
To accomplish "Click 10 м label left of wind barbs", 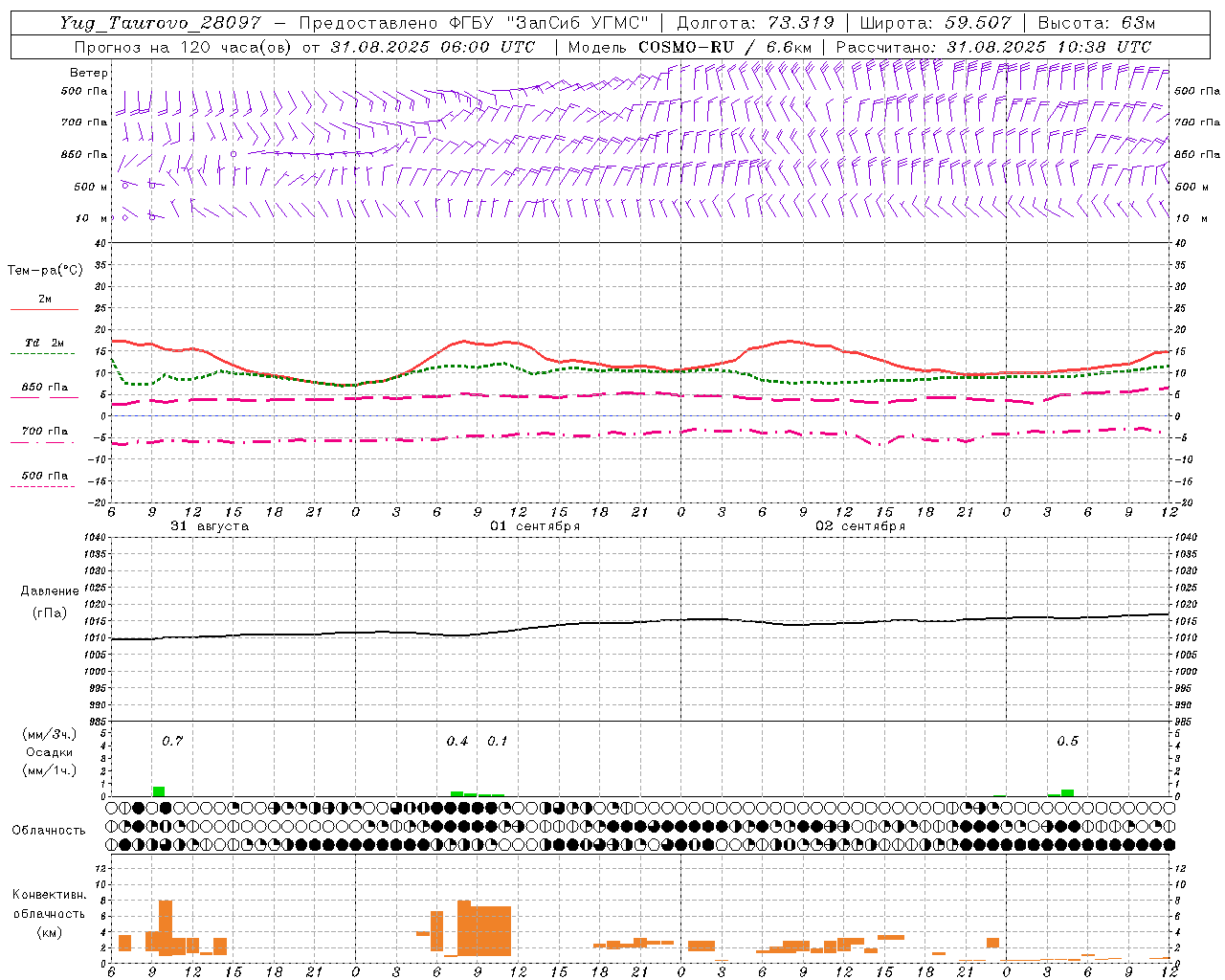I will [92, 218].
